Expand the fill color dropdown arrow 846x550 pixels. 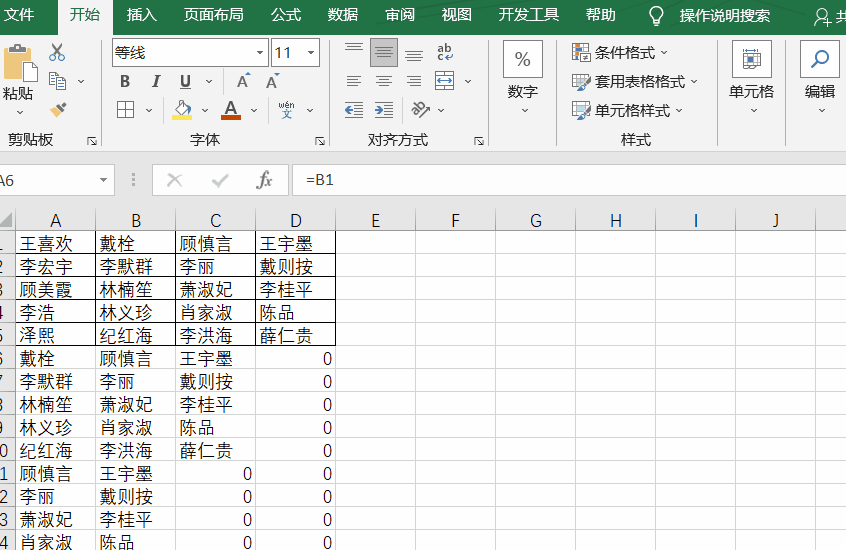[x=205, y=110]
